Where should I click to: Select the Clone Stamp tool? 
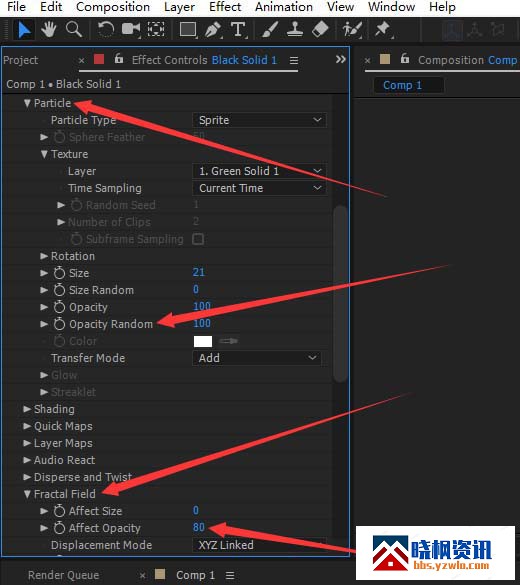[295, 29]
